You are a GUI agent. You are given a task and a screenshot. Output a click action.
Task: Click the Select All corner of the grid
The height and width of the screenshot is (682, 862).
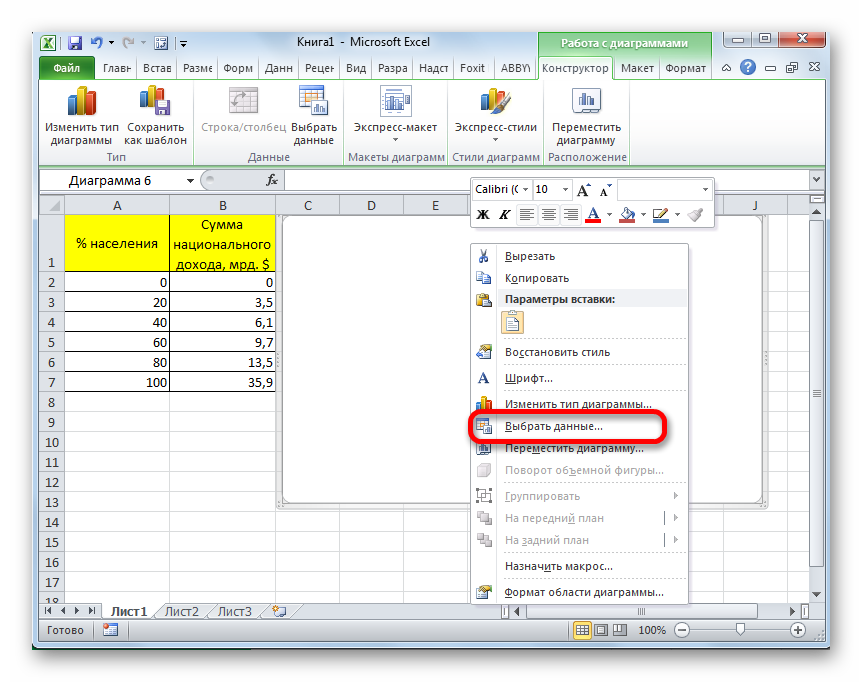(x=53, y=206)
